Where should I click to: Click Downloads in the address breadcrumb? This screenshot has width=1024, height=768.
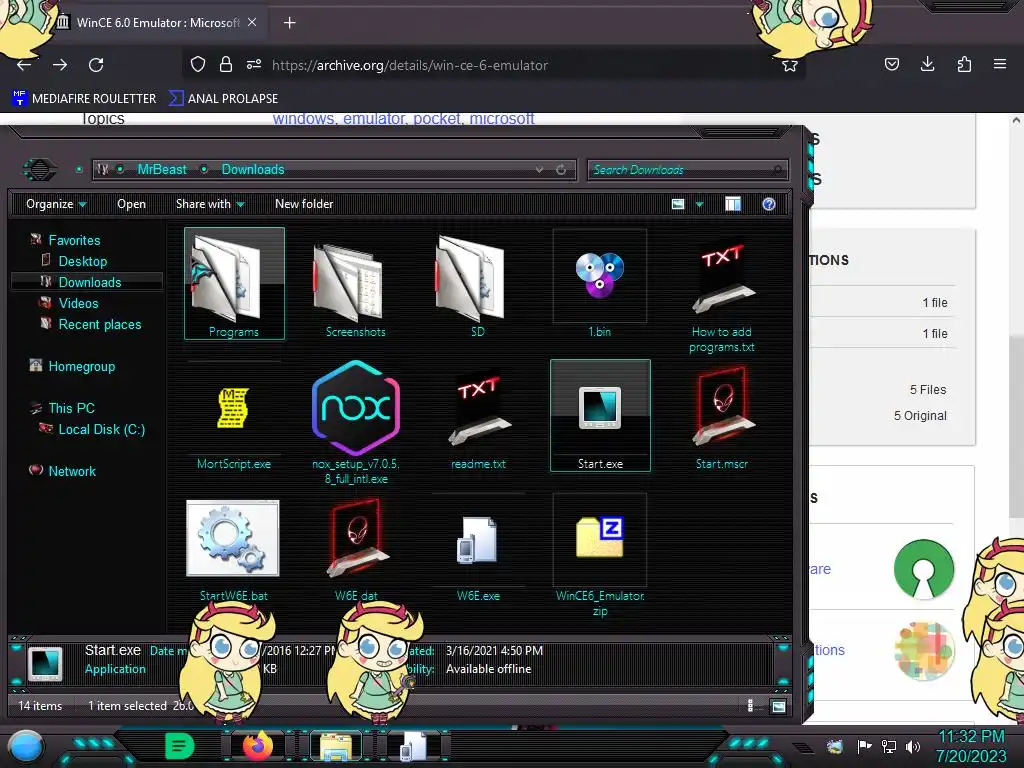point(253,170)
